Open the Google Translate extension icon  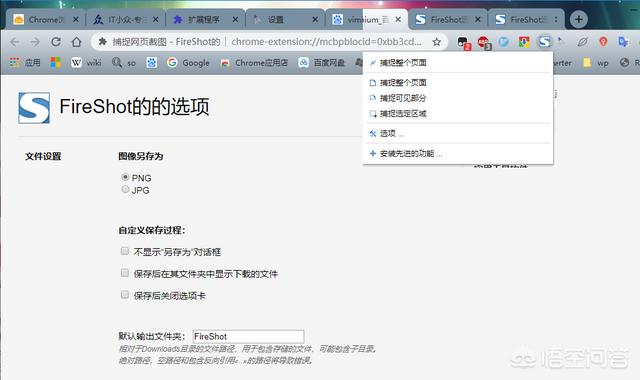[623, 42]
